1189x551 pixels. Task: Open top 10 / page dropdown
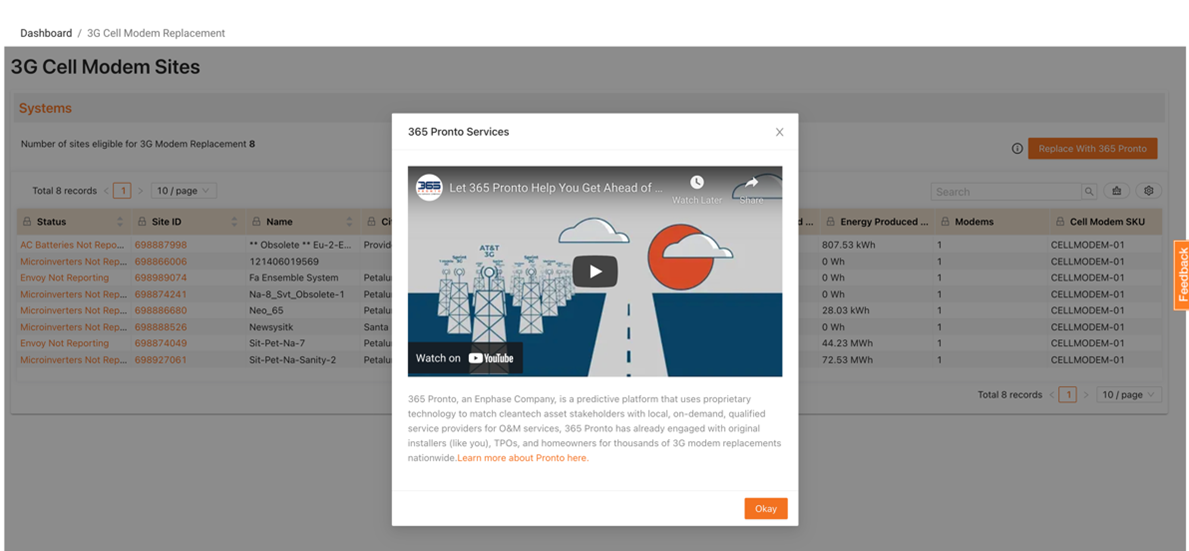pyautogui.click(x=184, y=191)
